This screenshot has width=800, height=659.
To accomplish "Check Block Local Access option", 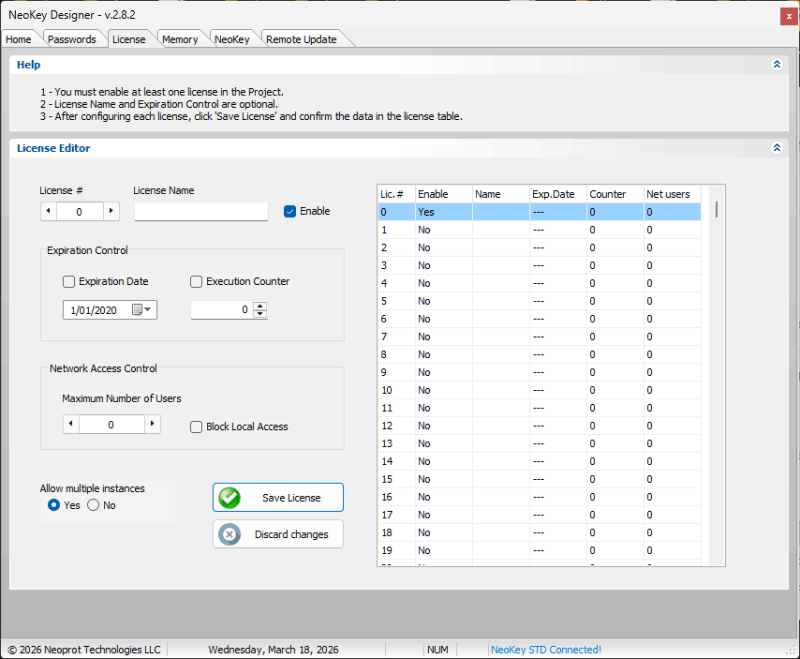I will [x=196, y=427].
